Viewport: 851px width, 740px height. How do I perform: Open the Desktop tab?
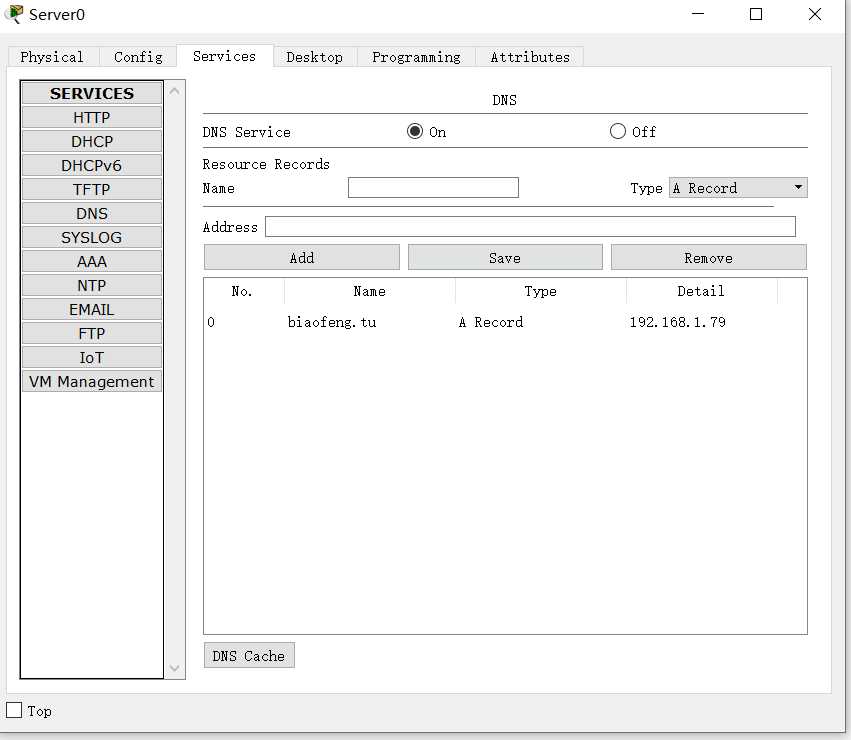314,57
